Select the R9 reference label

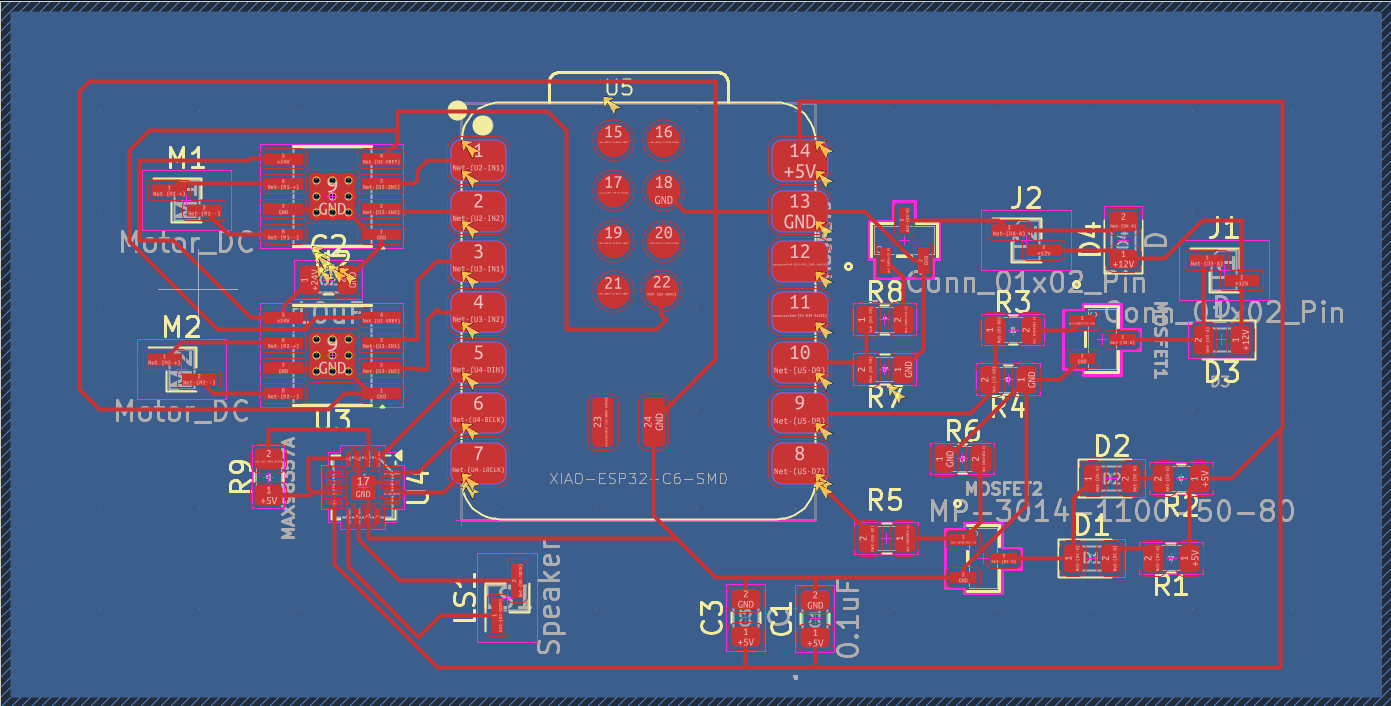point(240,477)
